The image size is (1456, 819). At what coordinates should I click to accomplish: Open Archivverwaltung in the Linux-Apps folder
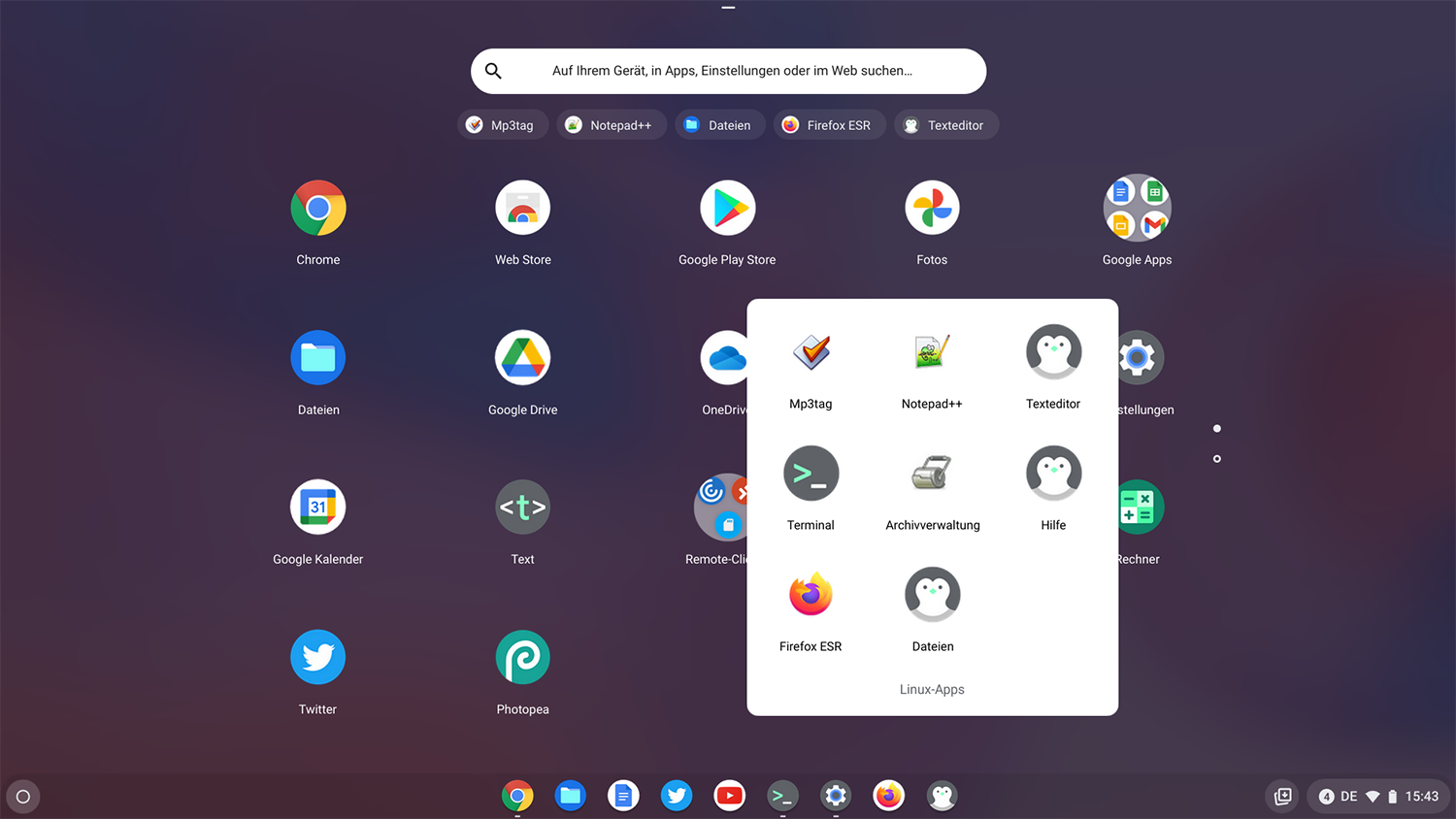[932, 473]
